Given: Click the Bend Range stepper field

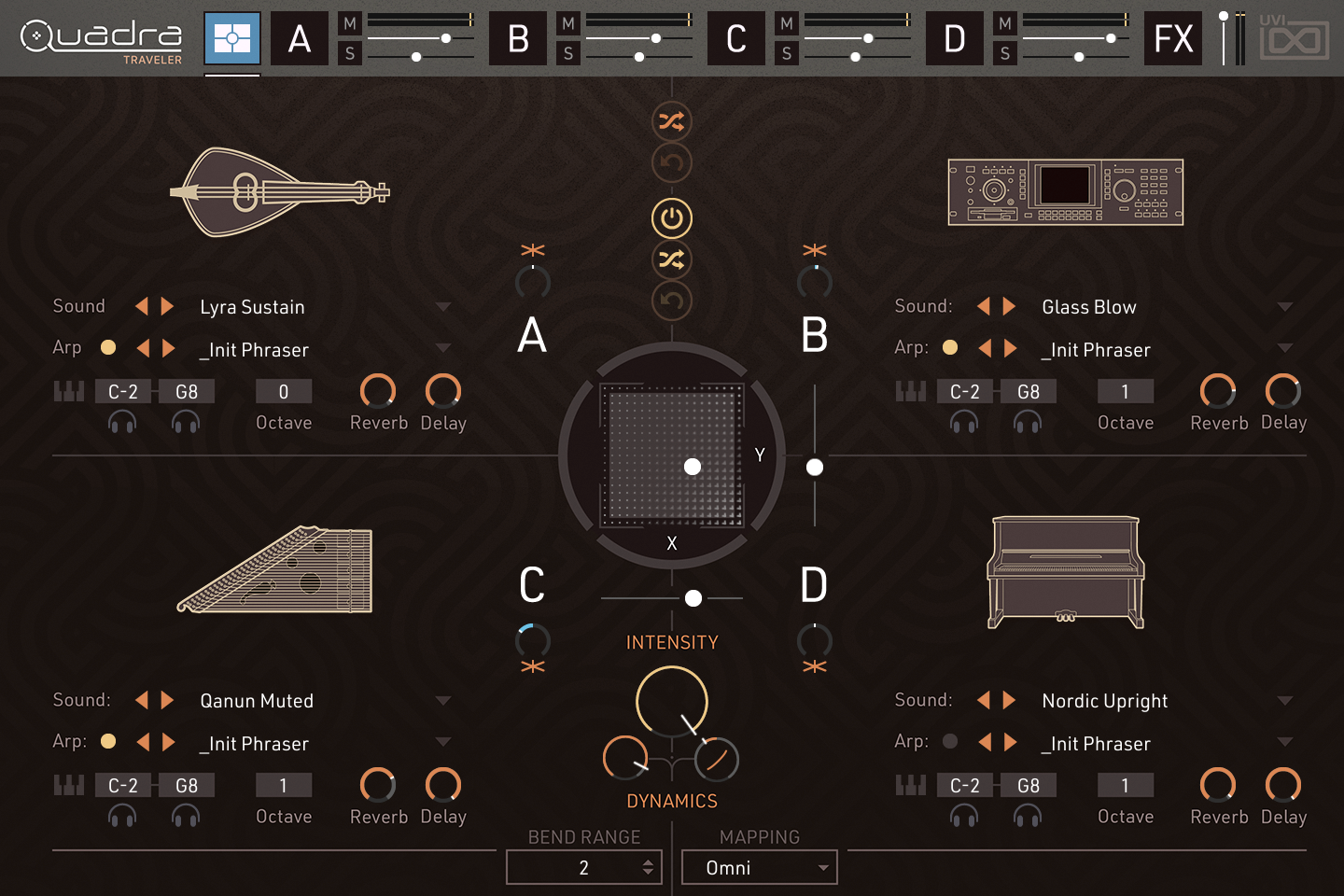Looking at the screenshot, I should pos(583,868).
